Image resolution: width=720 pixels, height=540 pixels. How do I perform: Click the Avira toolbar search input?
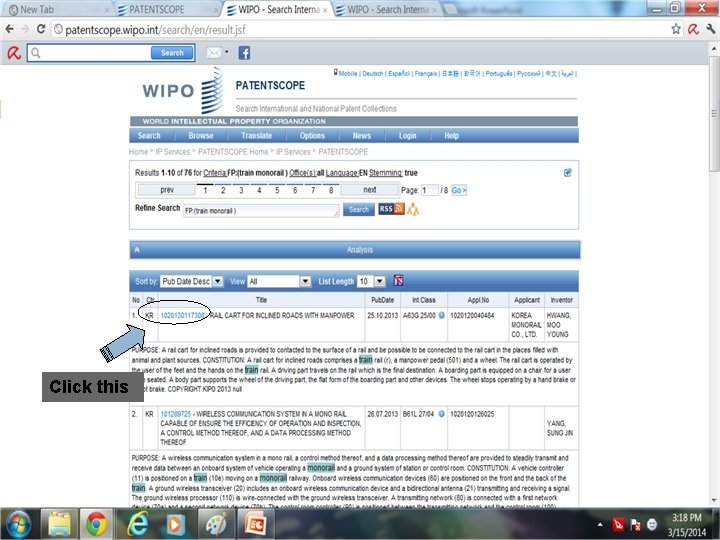pyautogui.click(x=90, y=53)
